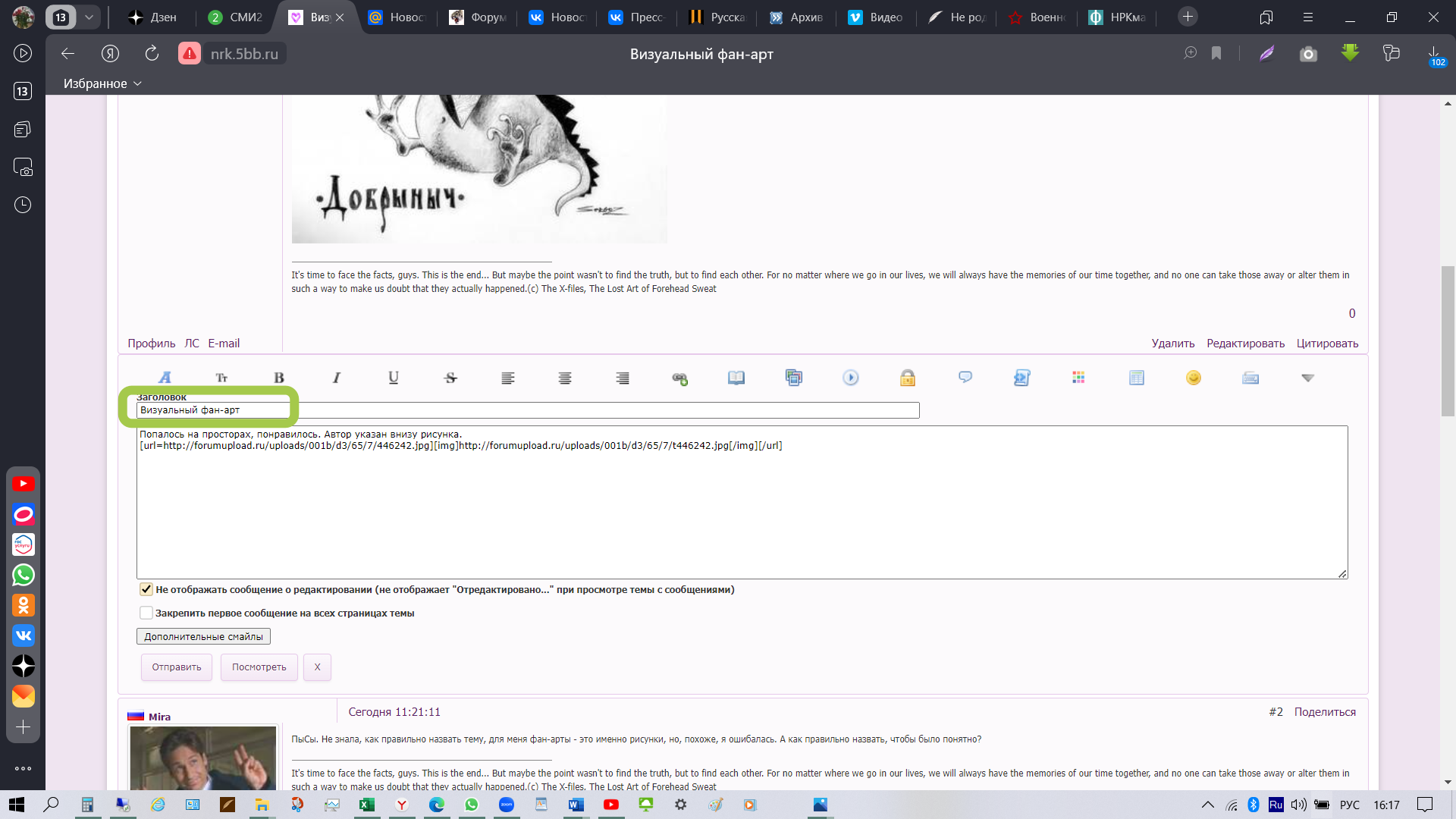Reload the page with refresh icon

click(152, 53)
